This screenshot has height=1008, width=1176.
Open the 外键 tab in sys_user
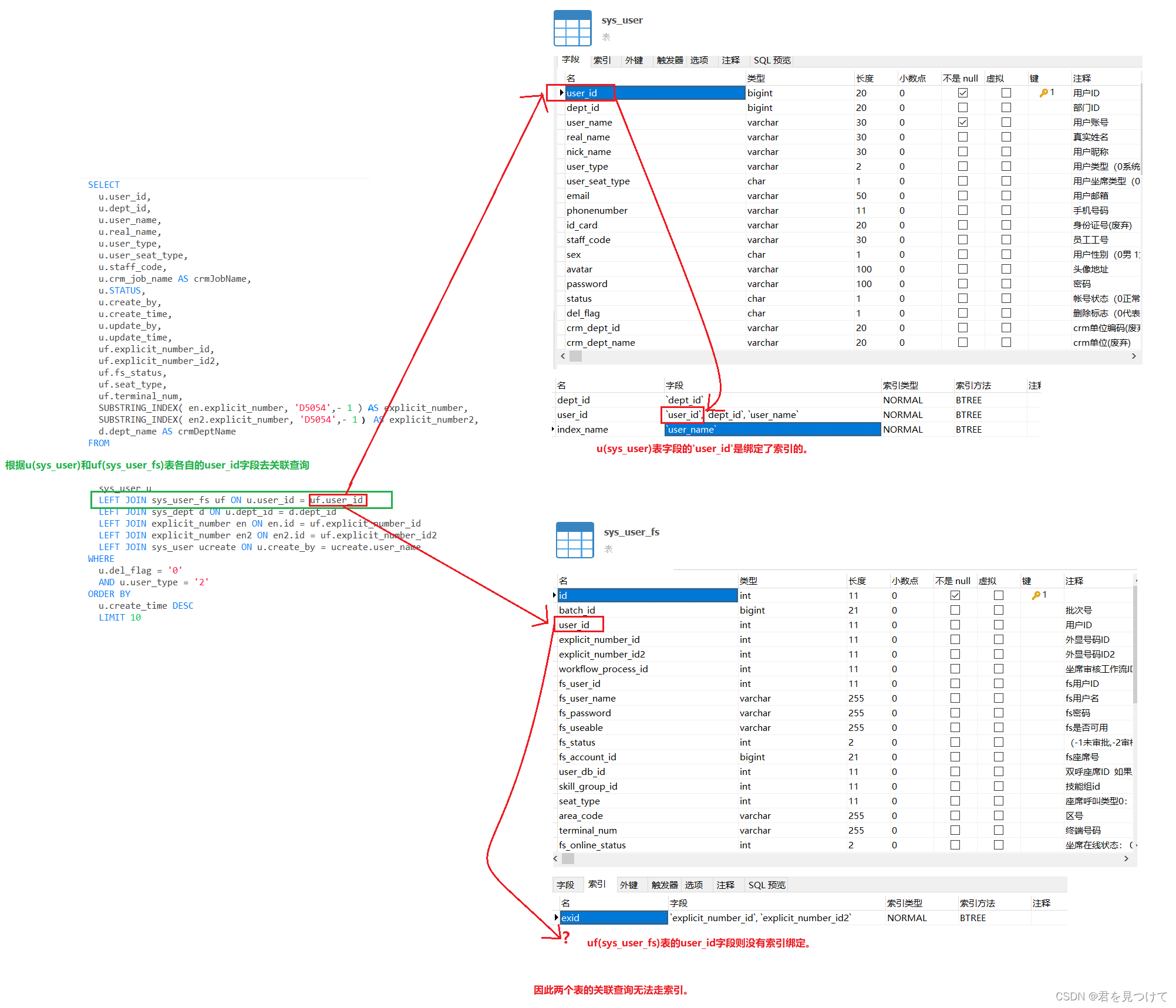[x=634, y=60]
